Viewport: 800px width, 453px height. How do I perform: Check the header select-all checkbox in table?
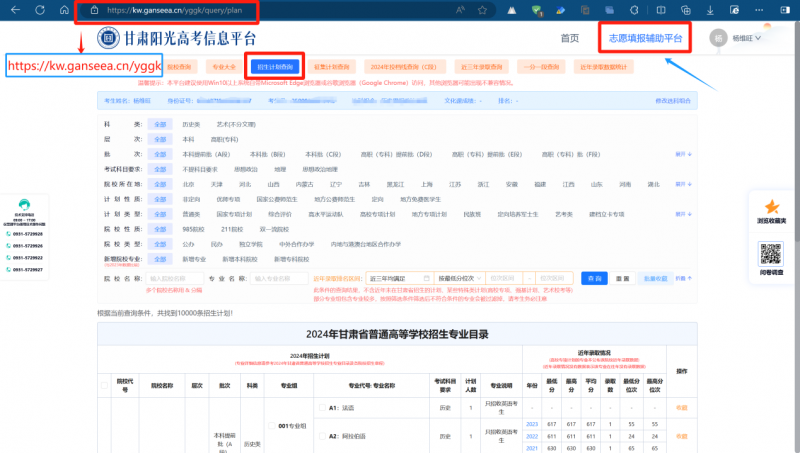click(x=105, y=385)
